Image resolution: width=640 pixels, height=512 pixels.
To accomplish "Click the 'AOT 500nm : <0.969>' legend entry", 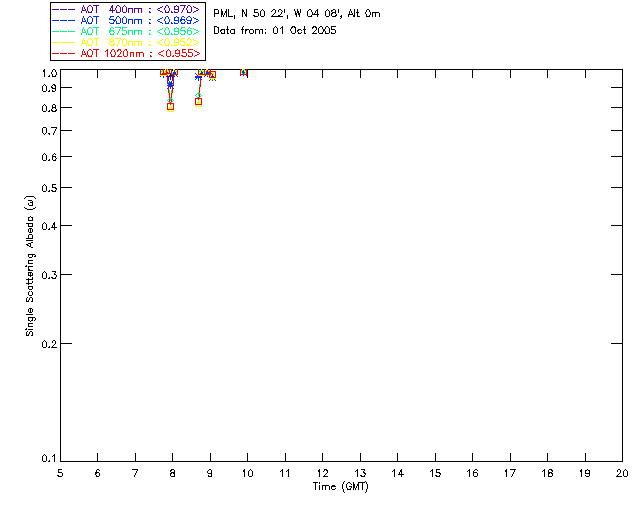I will (x=127, y=20).
